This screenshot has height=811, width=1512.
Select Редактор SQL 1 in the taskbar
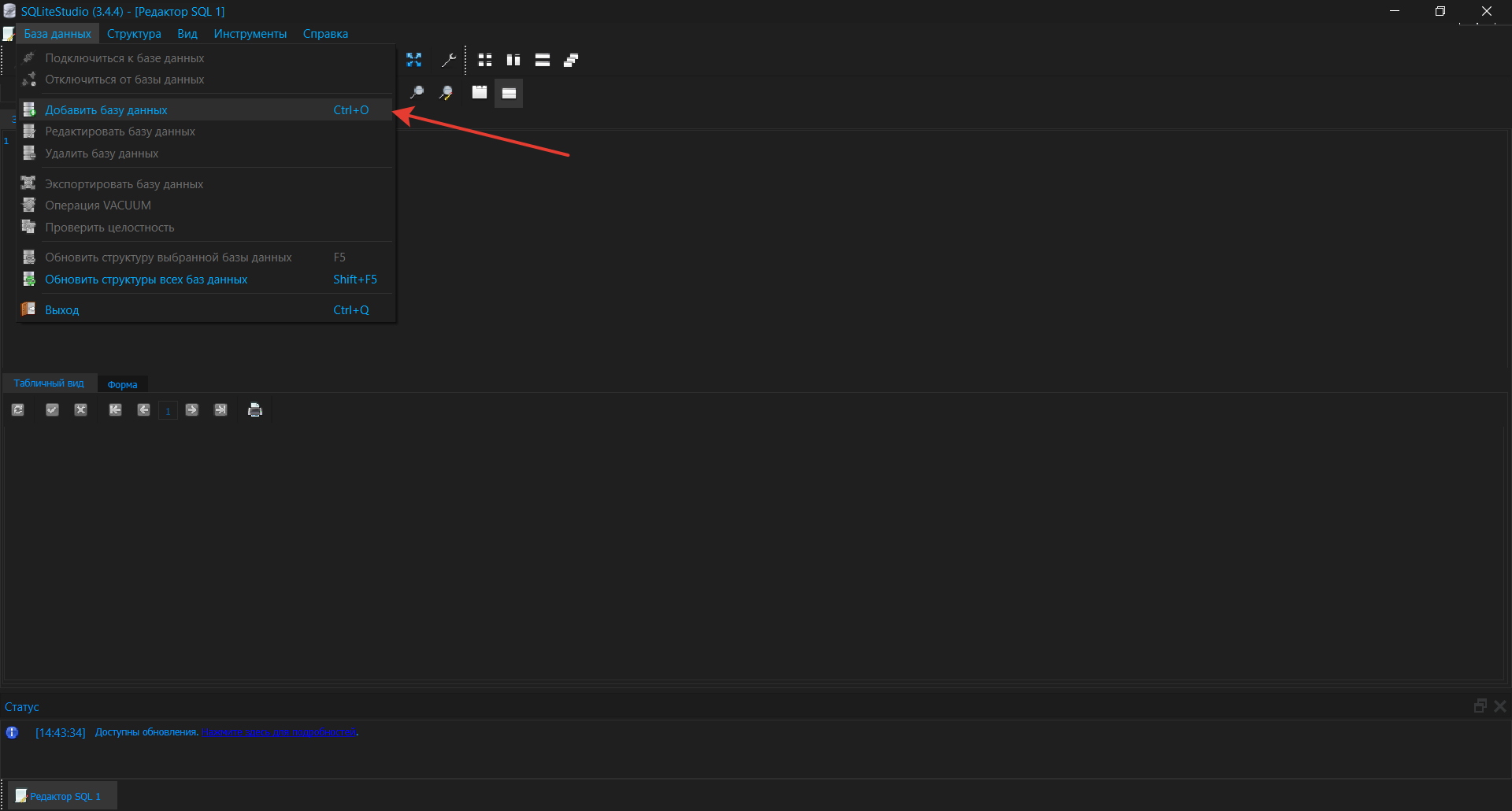[x=65, y=796]
